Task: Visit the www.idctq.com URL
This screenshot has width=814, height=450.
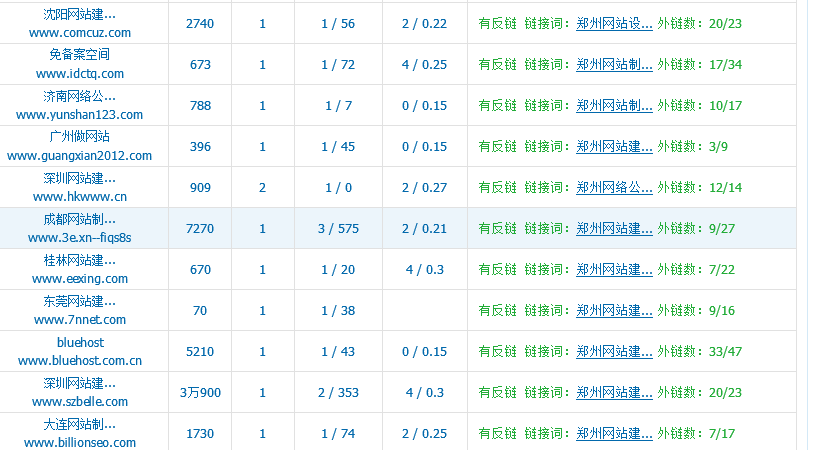Action: coord(80,73)
